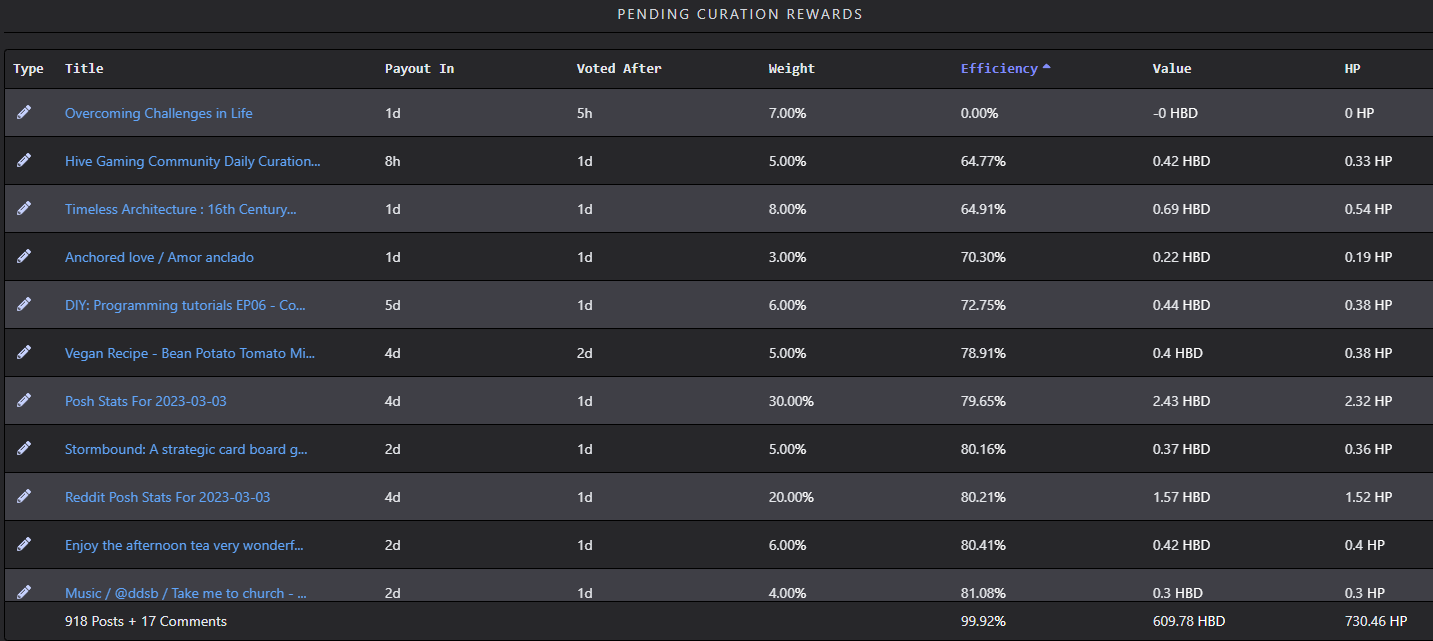Screen dimensions: 1433x641
Task: Sort the table by Value column
Action: (1171, 69)
